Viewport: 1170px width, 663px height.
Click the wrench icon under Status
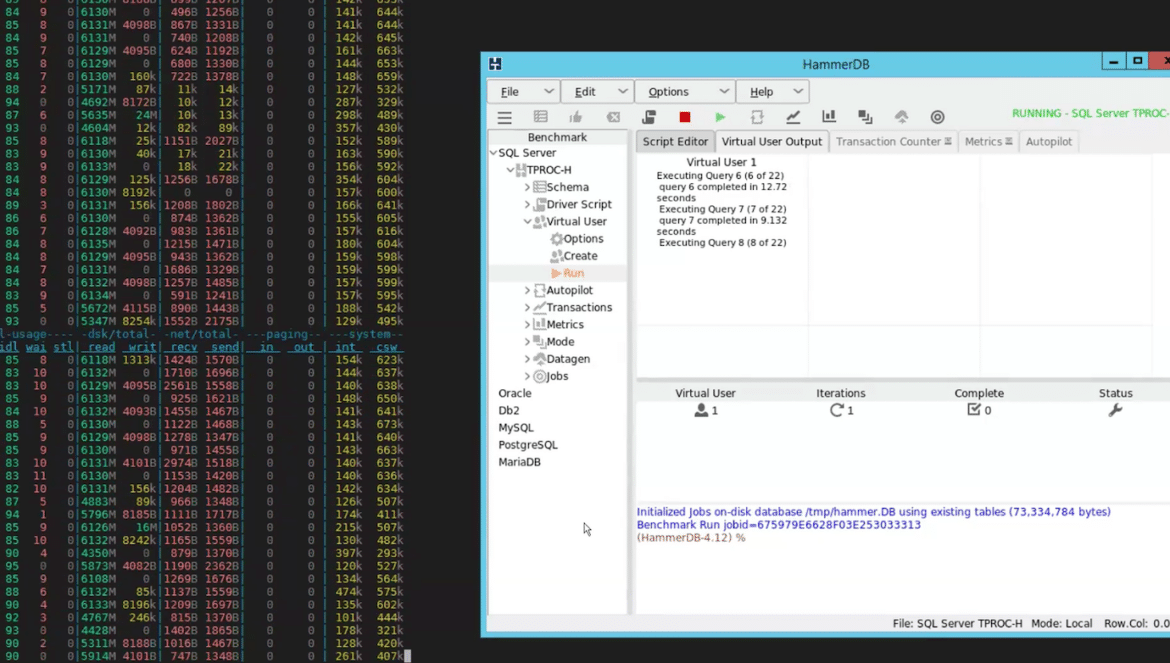(1115, 410)
